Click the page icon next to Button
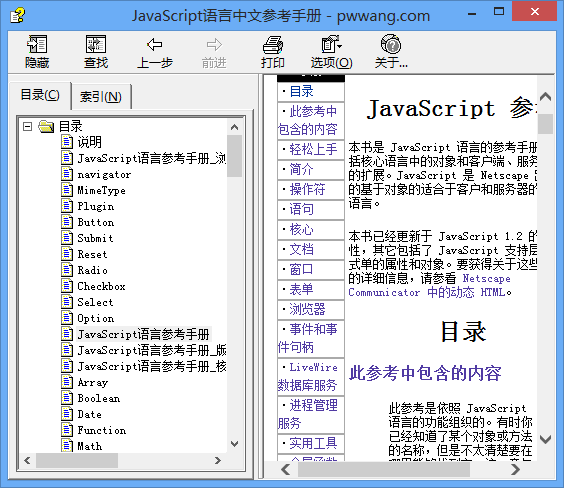The width and height of the screenshot is (564, 488). coord(67,222)
